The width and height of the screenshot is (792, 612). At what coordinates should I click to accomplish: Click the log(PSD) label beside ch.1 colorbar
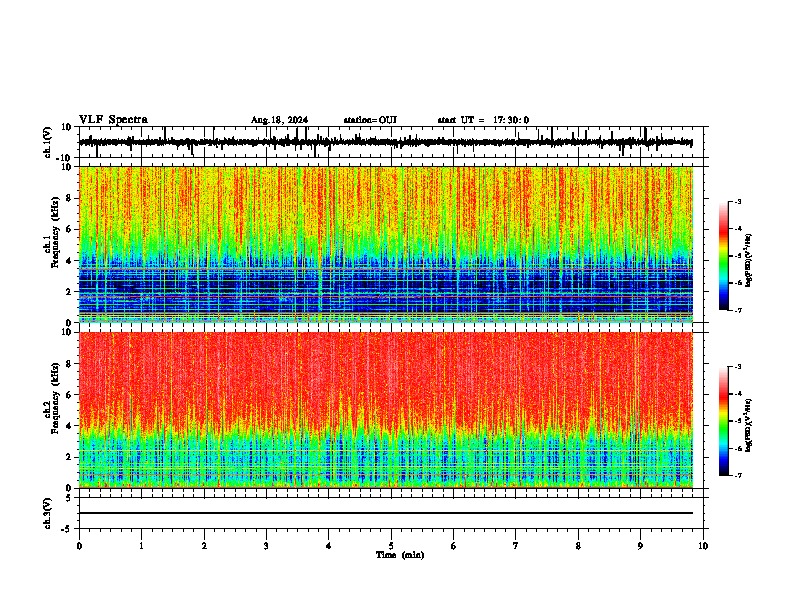tap(748, 261)
